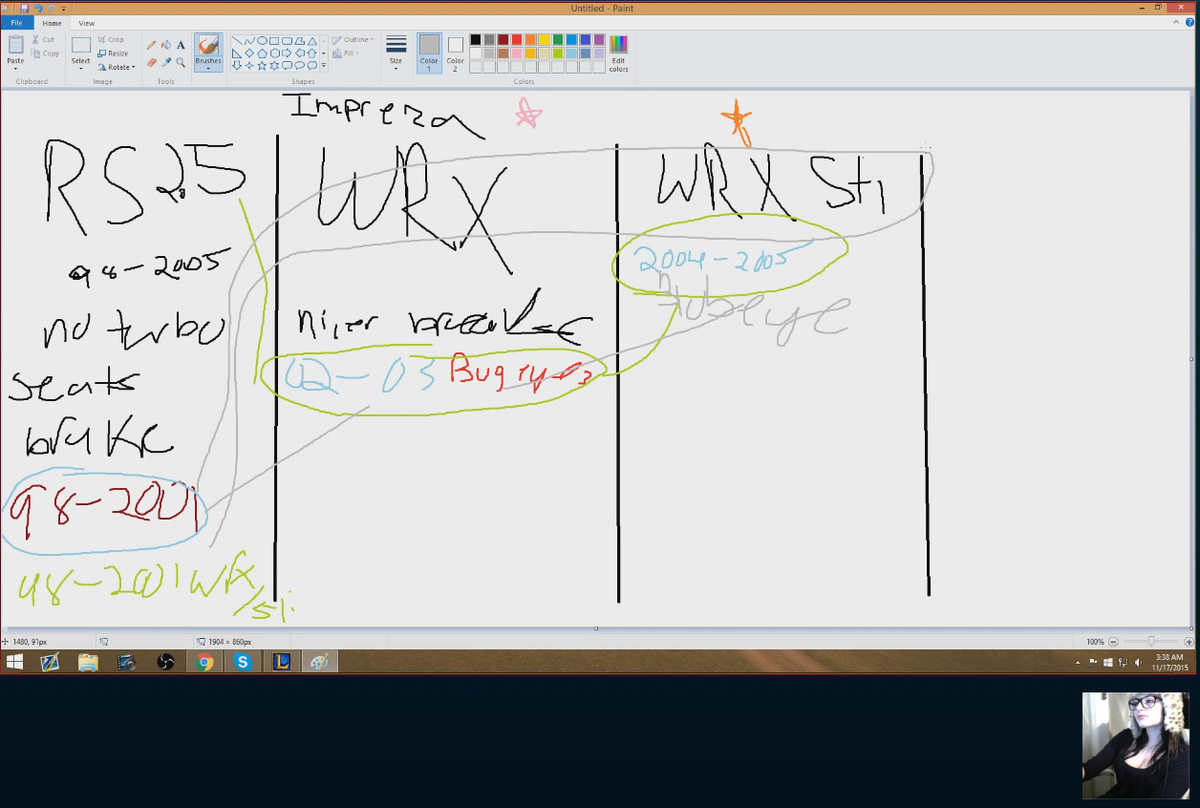This screenshot has height=808, width=1200.
Task: Choose the Right triangle shape
Action: pos(238,52)
